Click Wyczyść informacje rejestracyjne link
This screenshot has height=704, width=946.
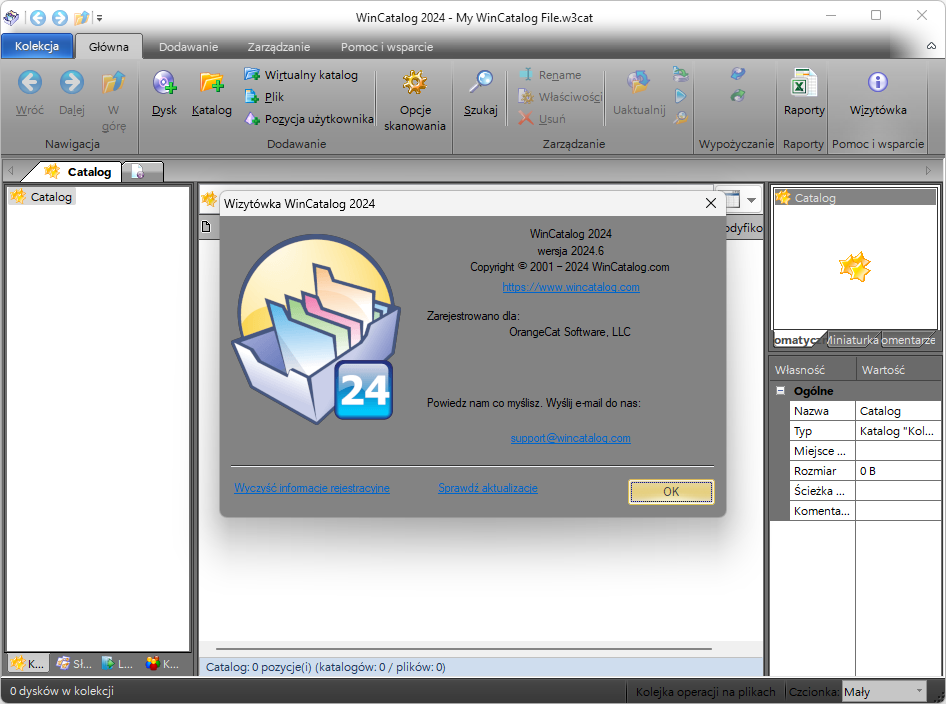312,487
